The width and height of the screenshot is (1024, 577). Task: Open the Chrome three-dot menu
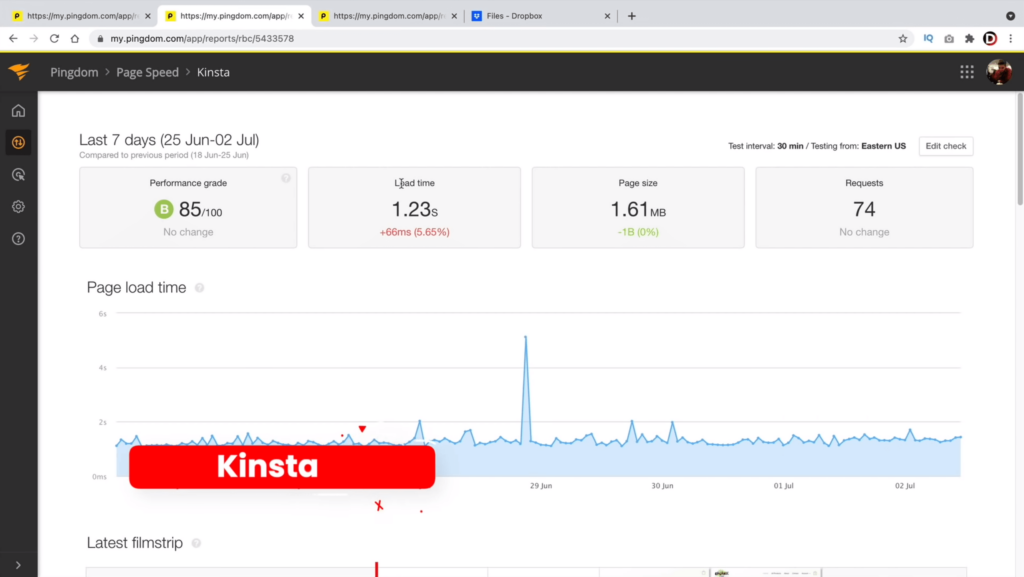click(1010, 39)
